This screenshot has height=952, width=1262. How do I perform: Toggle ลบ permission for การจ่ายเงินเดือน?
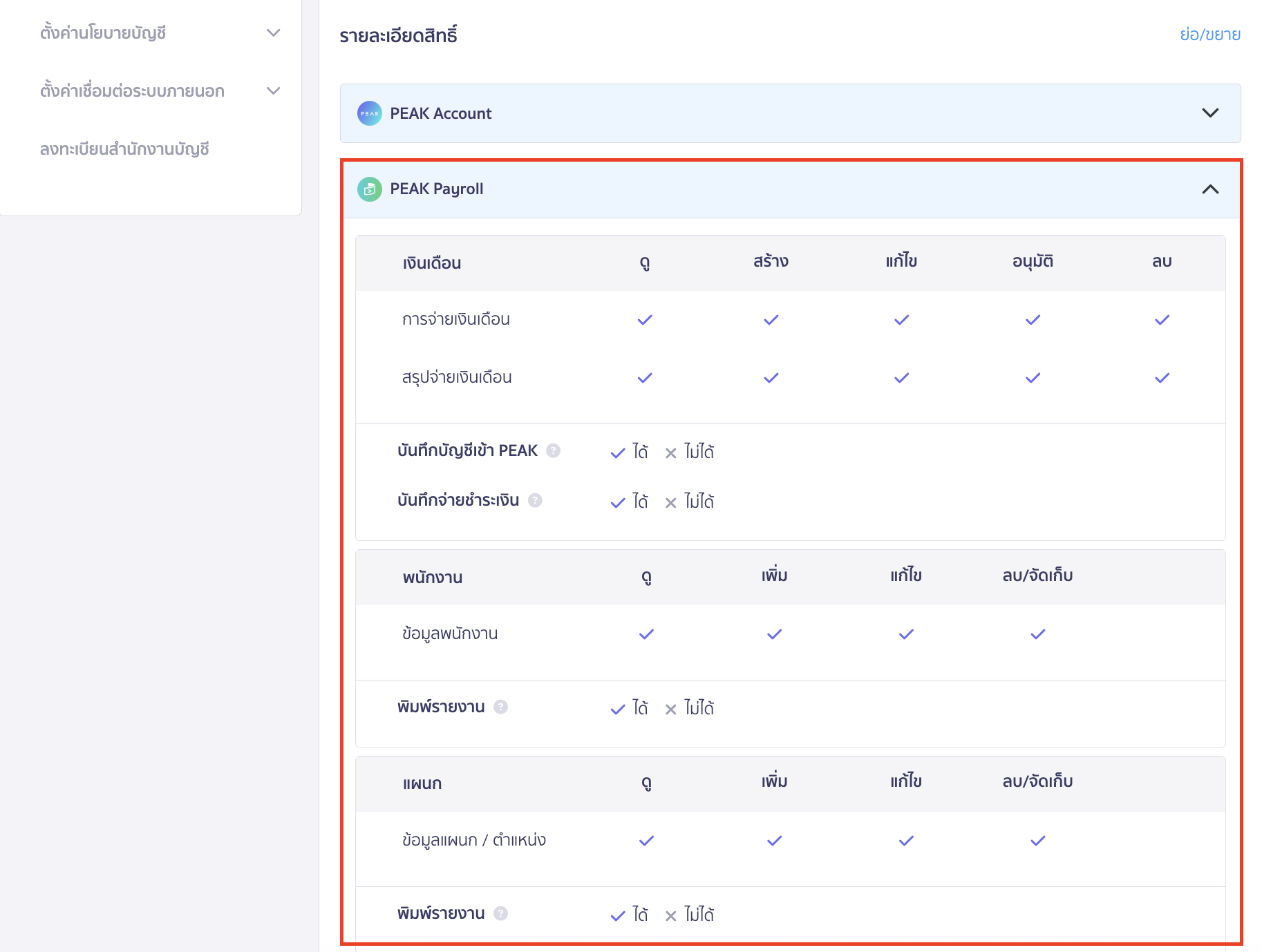(x=1162, y=320)
